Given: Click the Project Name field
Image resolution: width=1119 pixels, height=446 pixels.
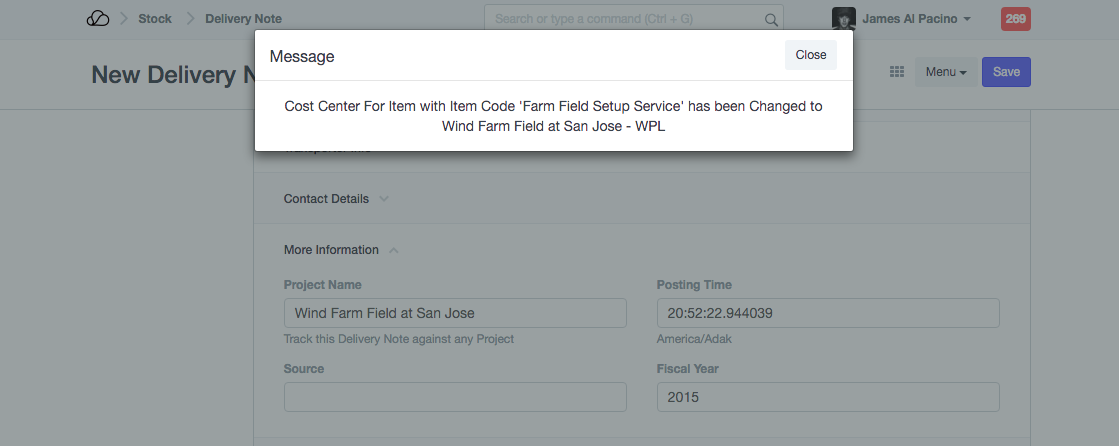Looking at the screenshot, I should [455, 313].
